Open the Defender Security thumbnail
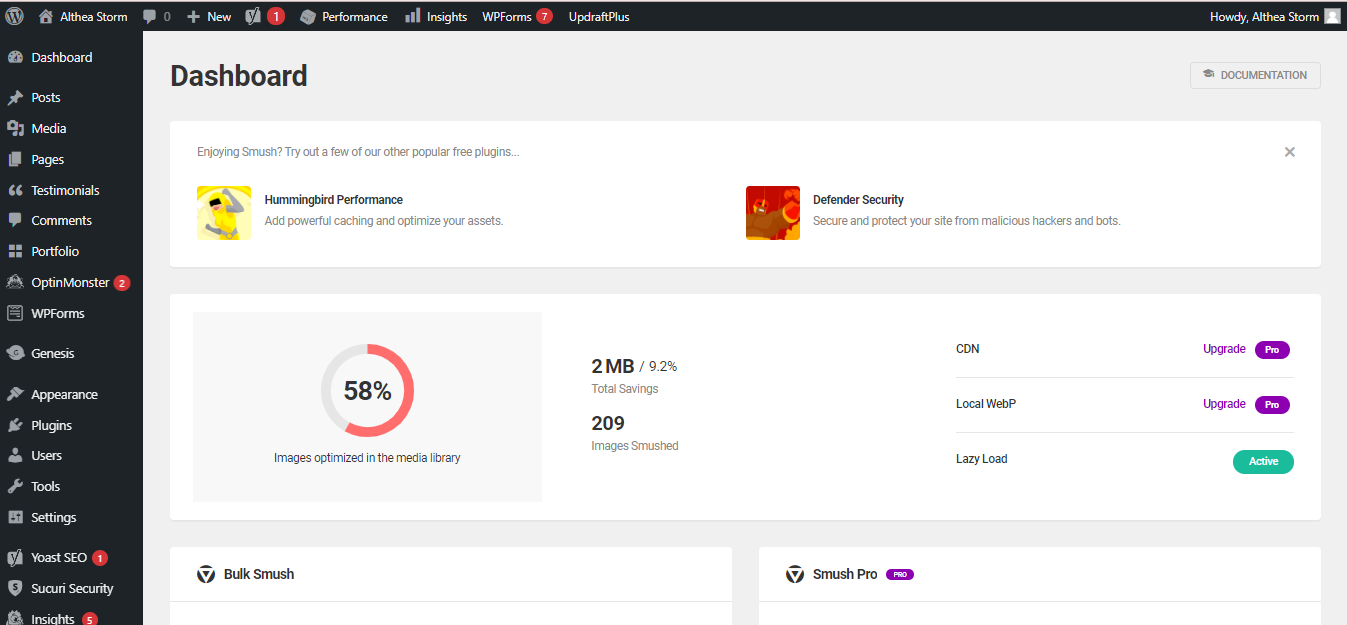 tap(773, 213)
